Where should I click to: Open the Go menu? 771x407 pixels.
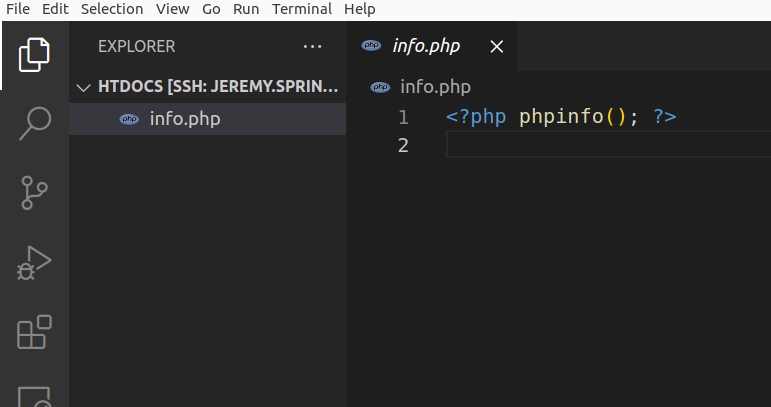coord(211,9)
